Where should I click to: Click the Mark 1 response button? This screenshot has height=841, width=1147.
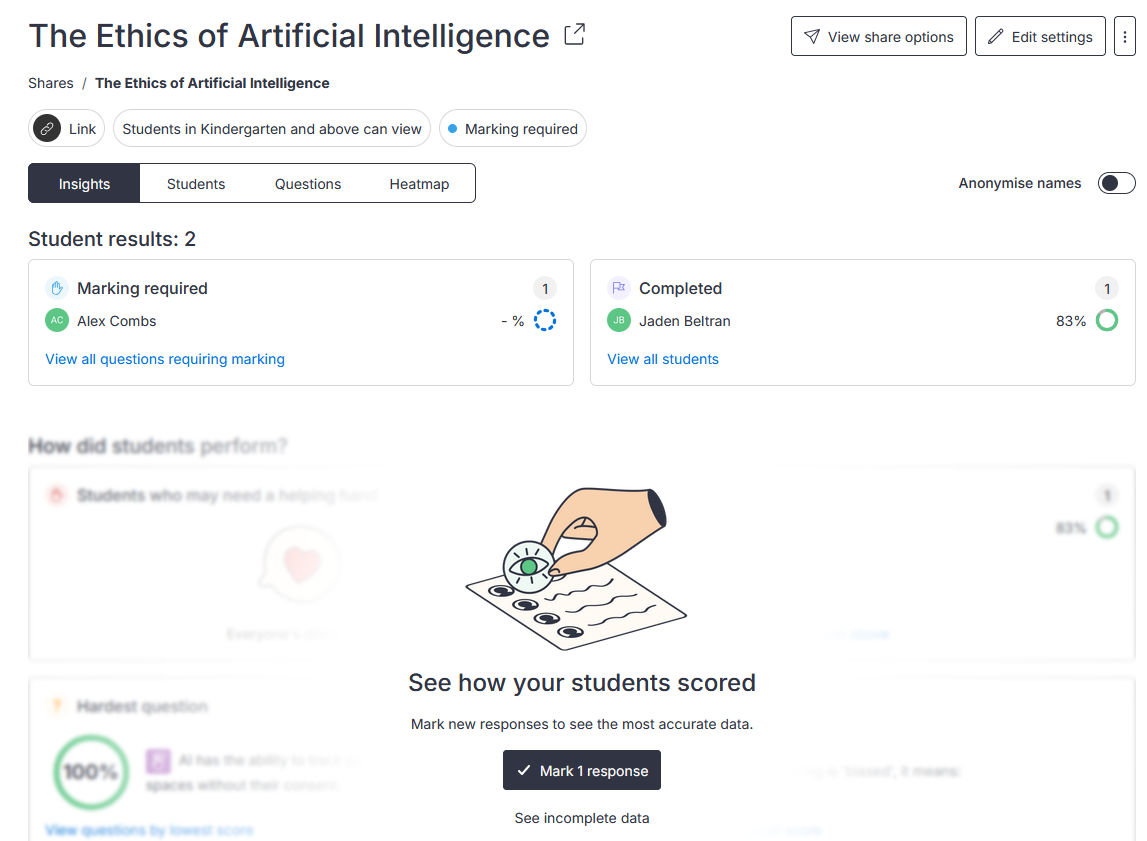[582, 770]
